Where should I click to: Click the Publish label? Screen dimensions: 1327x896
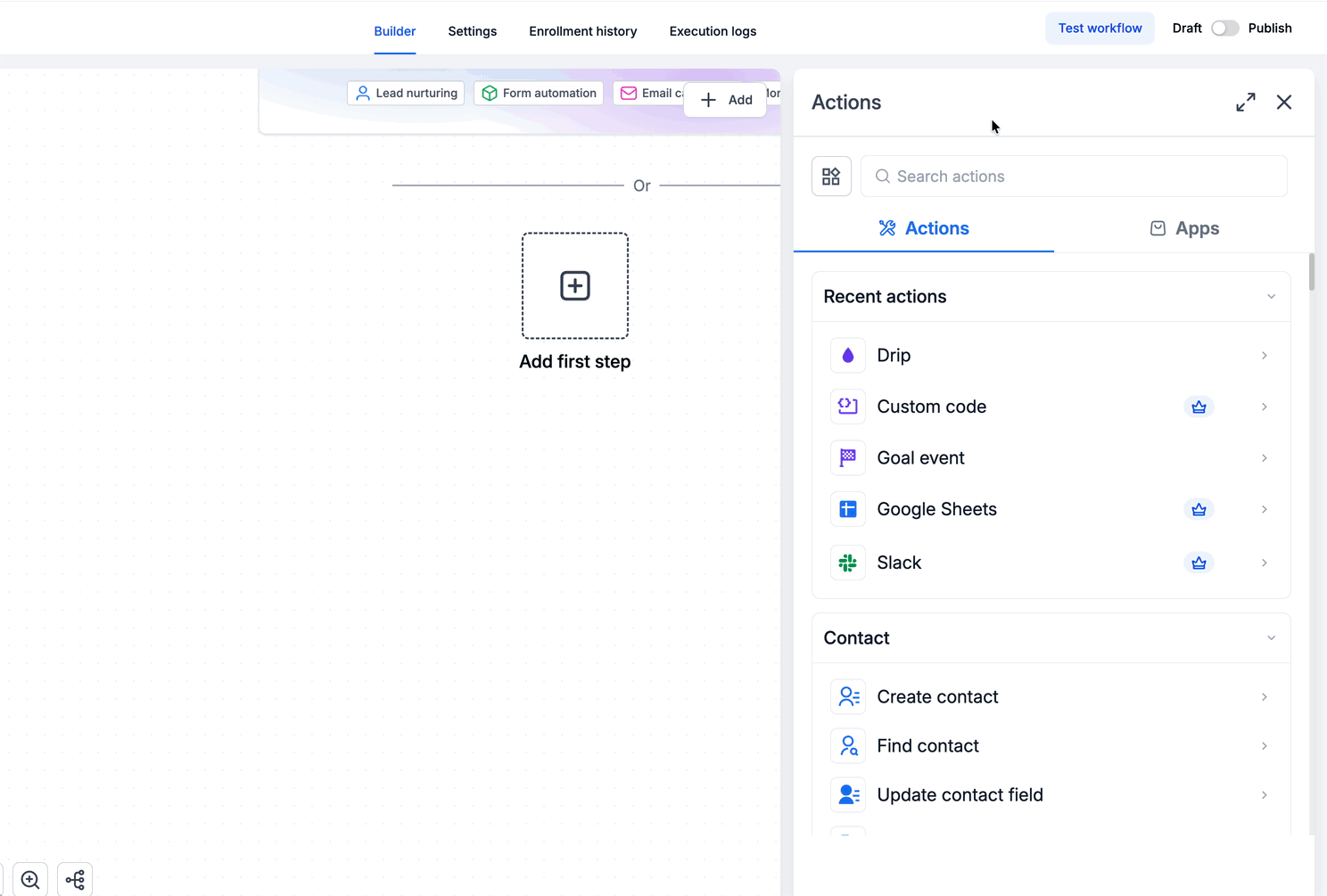point(1270,29)
